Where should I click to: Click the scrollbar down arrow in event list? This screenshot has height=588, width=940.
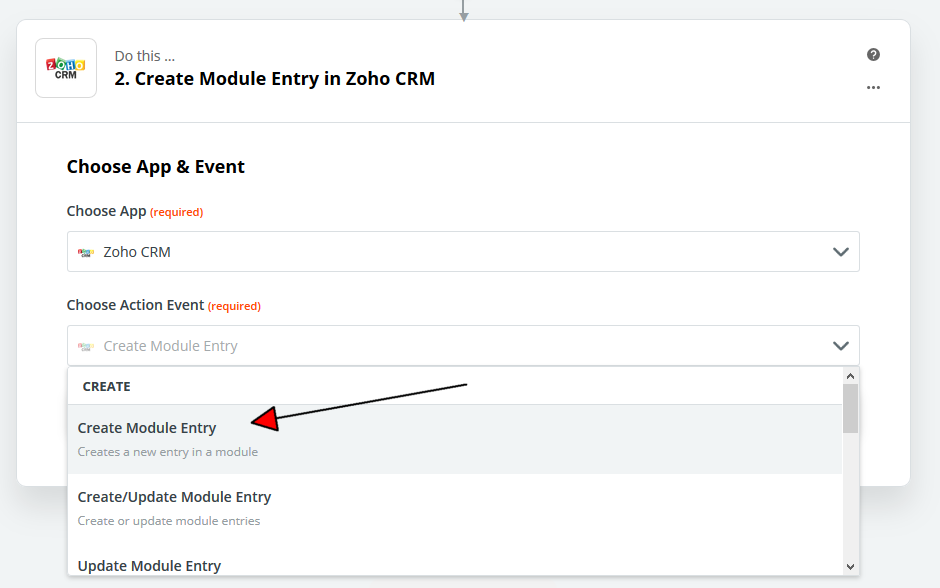click(851, 566)
